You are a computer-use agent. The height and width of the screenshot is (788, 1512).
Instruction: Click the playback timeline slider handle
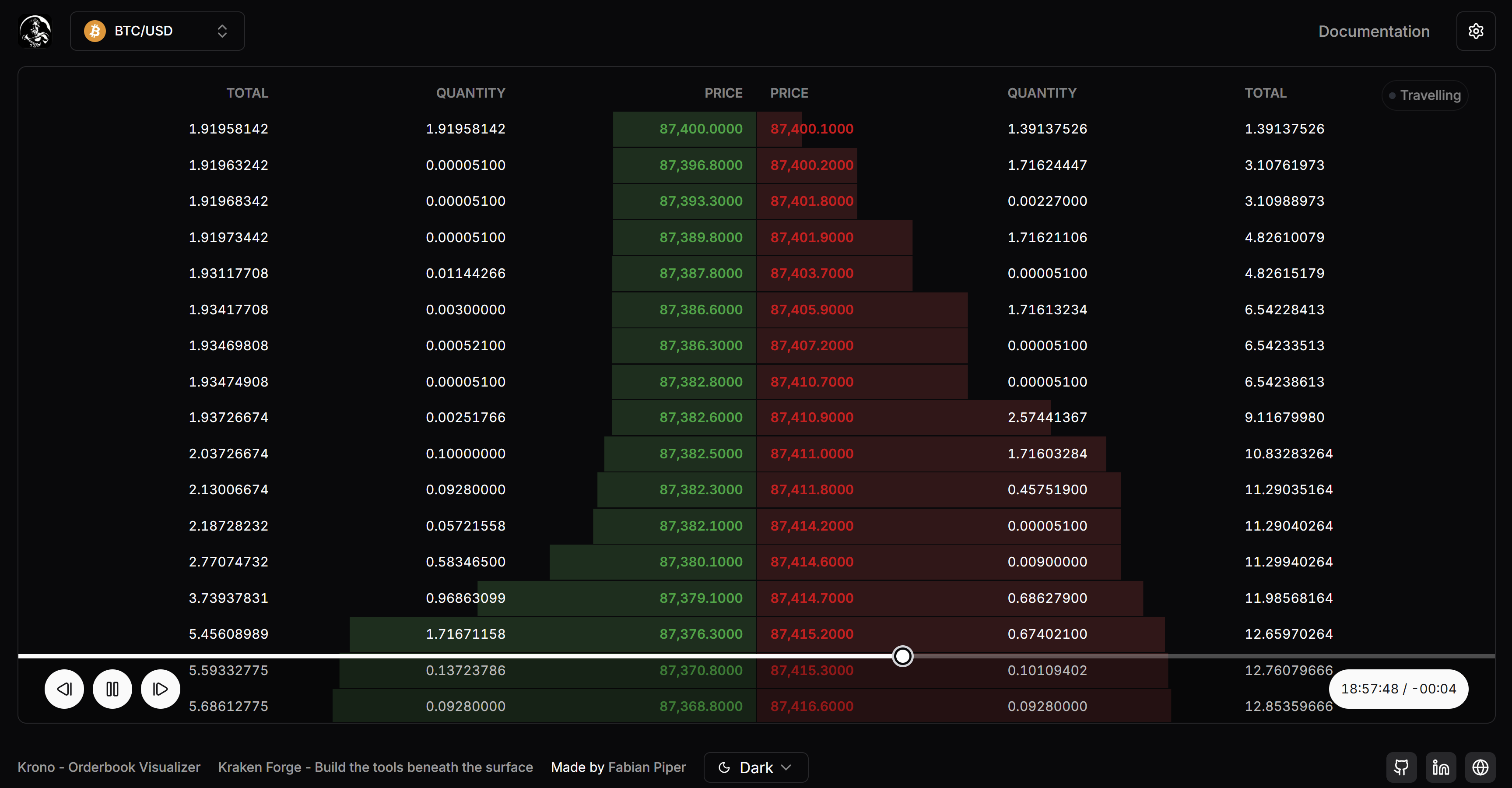(x=902, y=656)
